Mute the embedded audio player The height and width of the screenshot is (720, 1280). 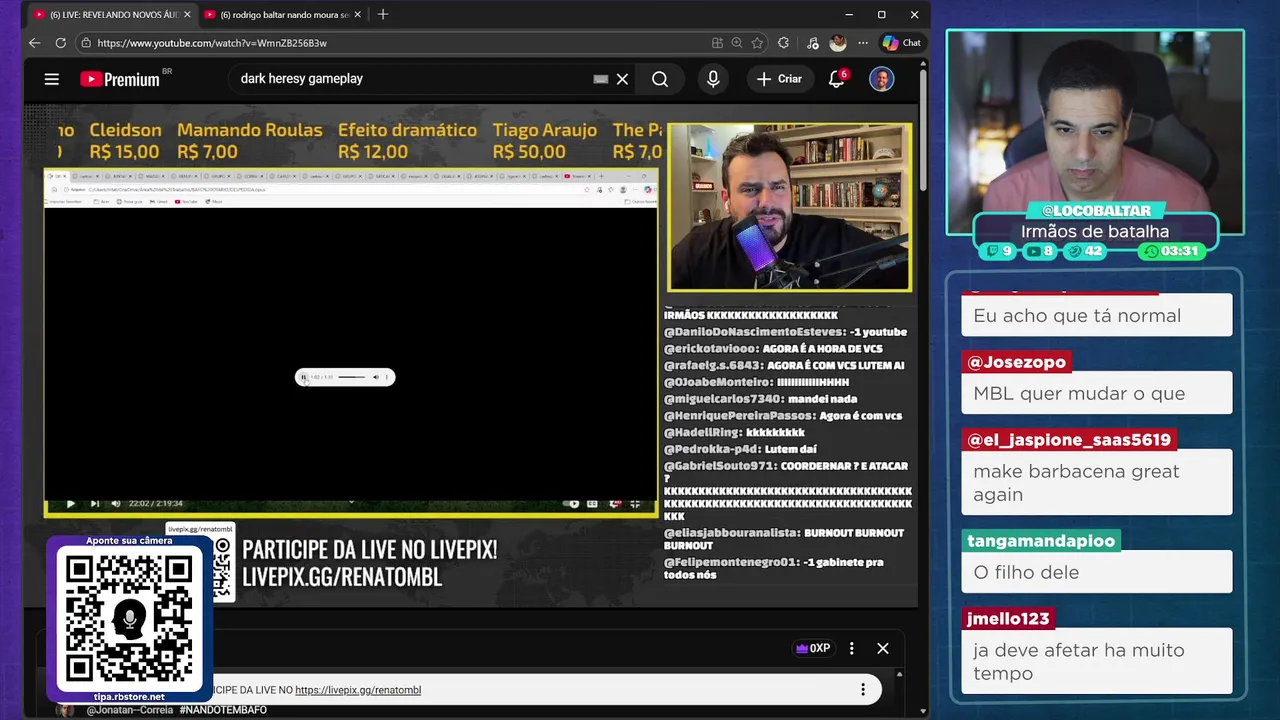(376, 377)
